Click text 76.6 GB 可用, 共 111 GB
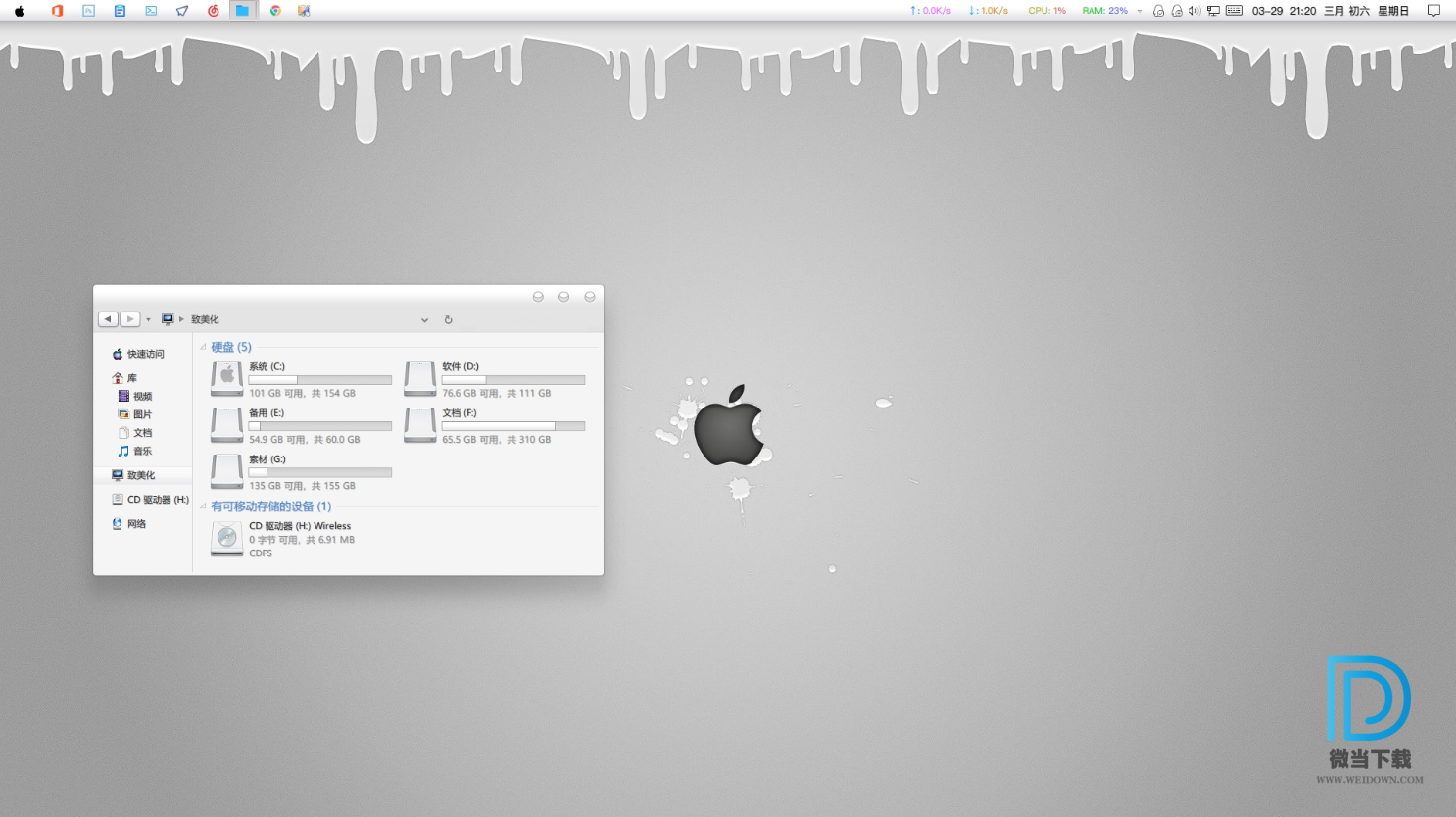Image resolution: width=1456 pixels, height=817 pixels. (496, 393)
